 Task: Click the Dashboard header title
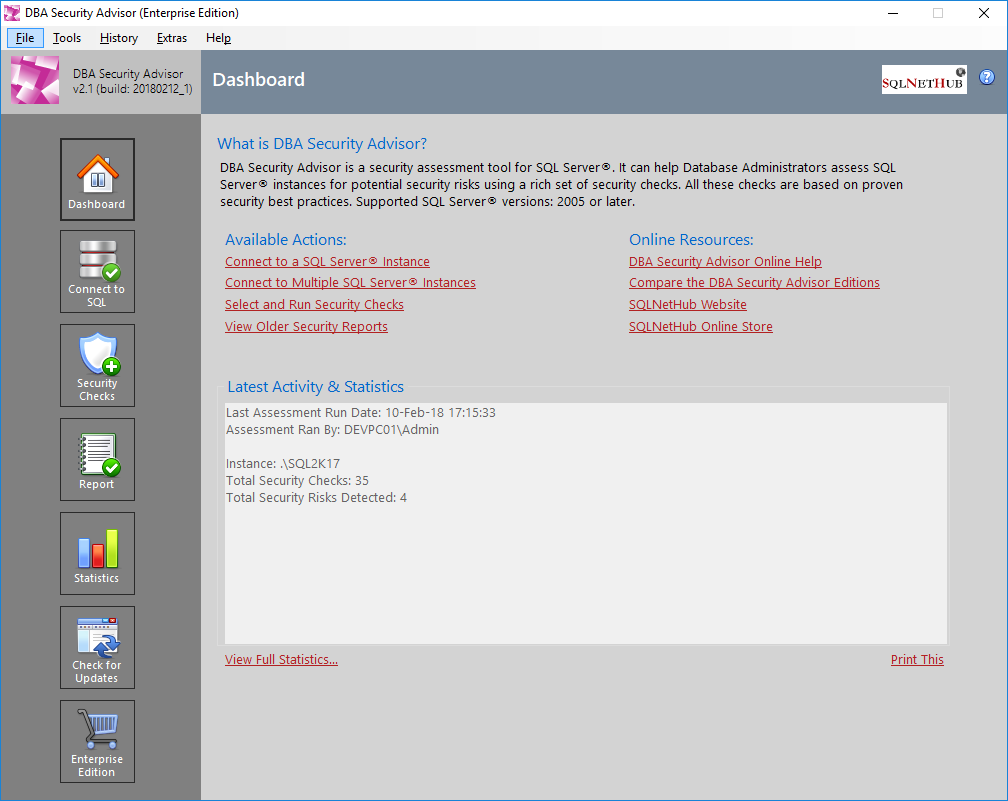point(258,80)
